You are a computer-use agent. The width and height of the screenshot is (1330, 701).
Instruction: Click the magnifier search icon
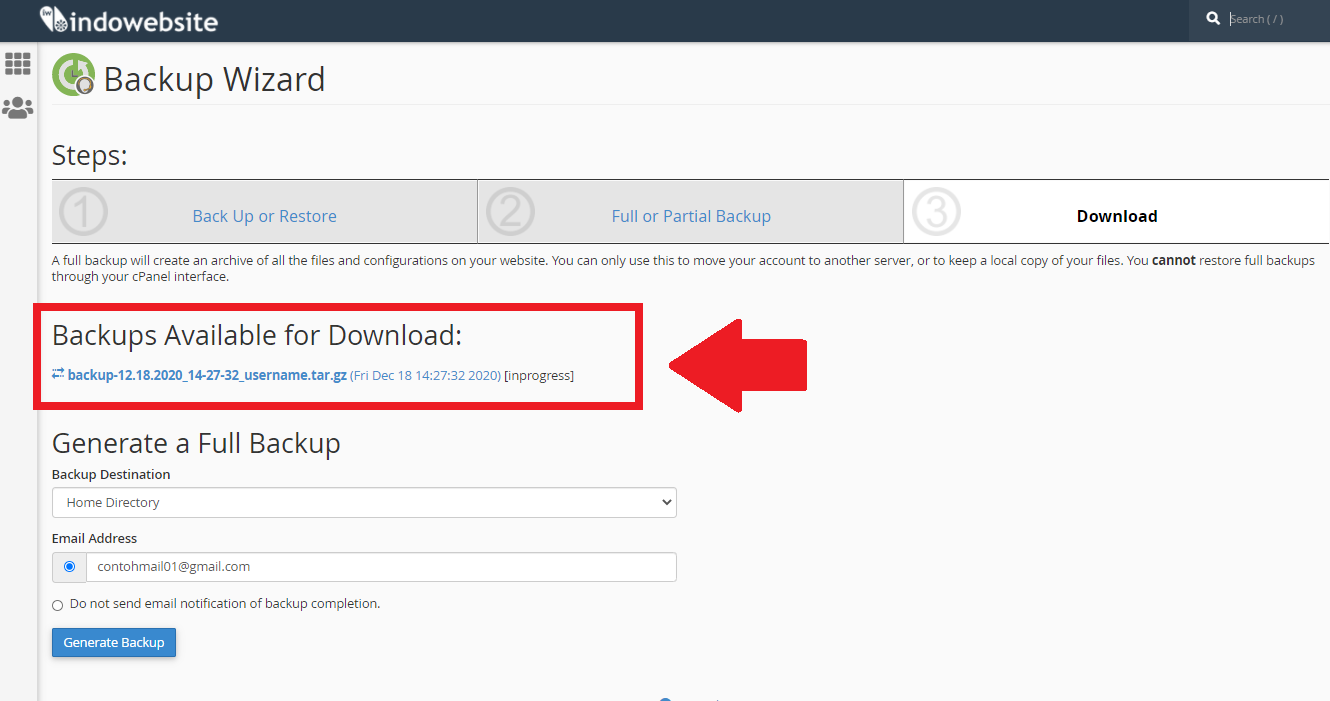[1213, 19]
